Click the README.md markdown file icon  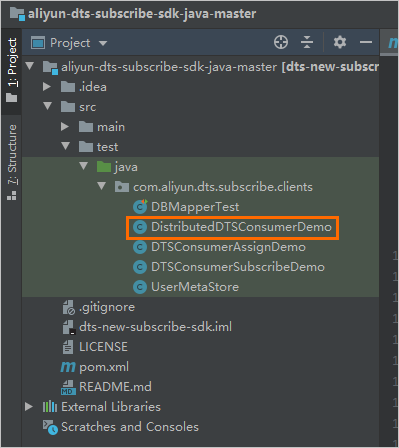(68, 387)
